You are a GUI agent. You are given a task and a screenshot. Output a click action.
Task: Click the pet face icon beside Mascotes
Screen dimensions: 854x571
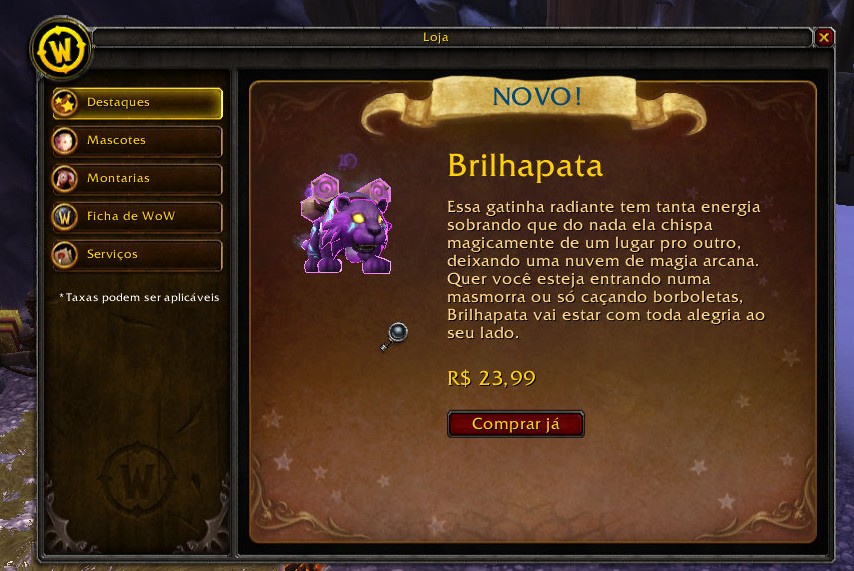pos(65,141)
